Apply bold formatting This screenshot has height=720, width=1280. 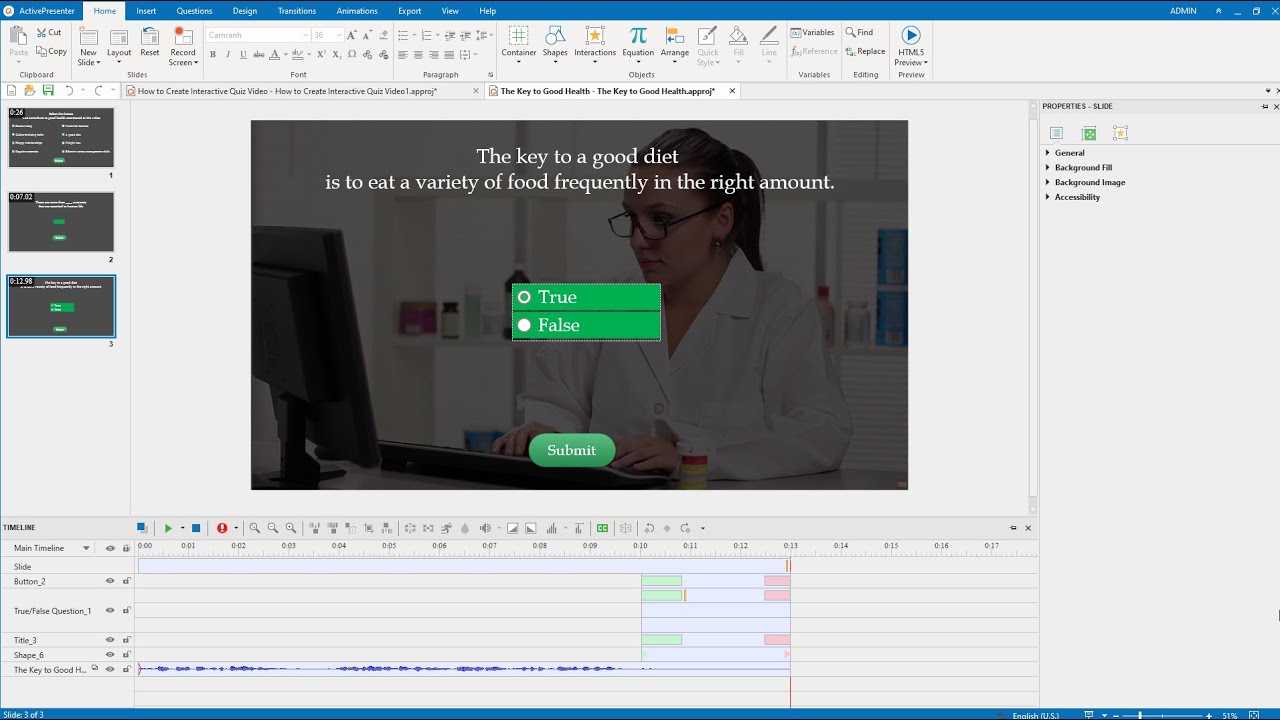pos(212,55)
